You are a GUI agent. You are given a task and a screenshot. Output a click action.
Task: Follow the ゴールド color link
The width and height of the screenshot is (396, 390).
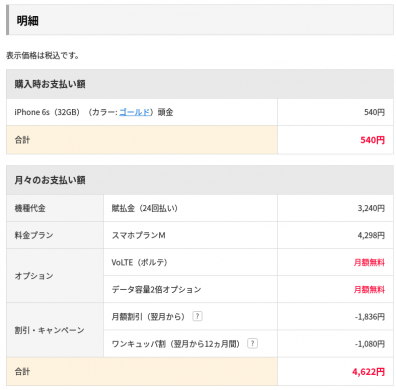pyautogui.click(x=134, y=112)
